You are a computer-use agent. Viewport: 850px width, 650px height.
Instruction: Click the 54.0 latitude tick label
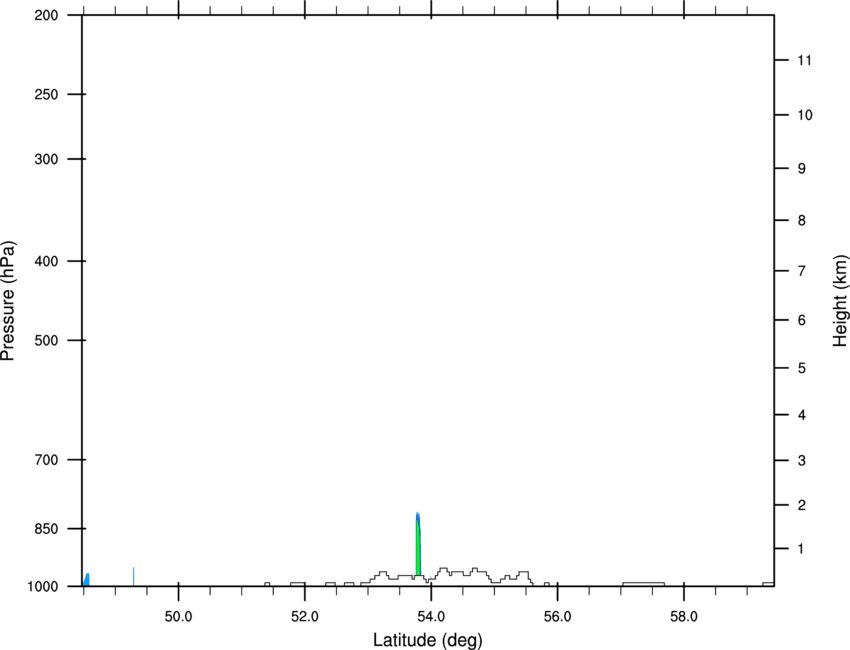(x=431, y=617)
